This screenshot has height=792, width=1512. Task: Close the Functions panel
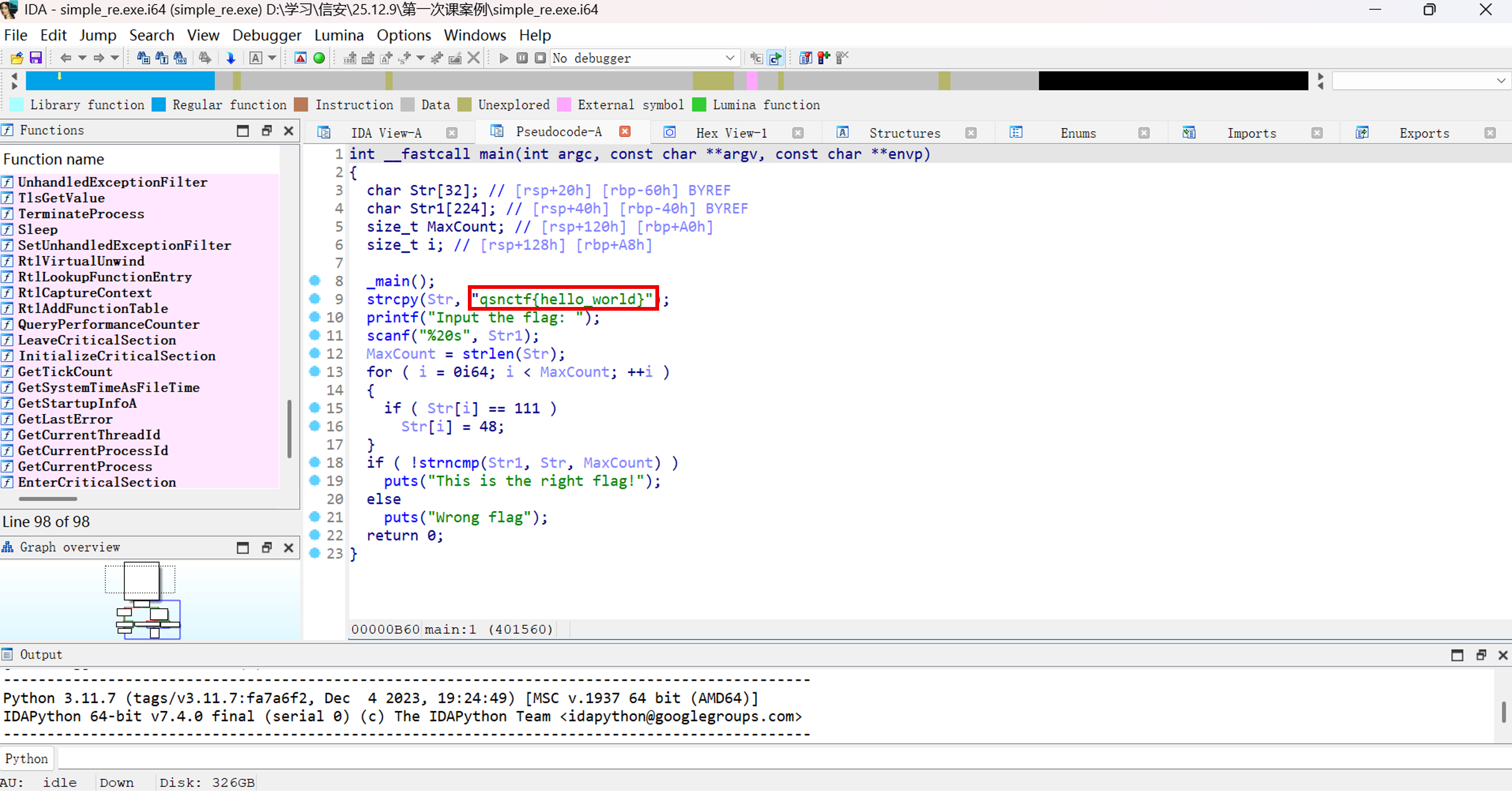[x=288, y=131]
